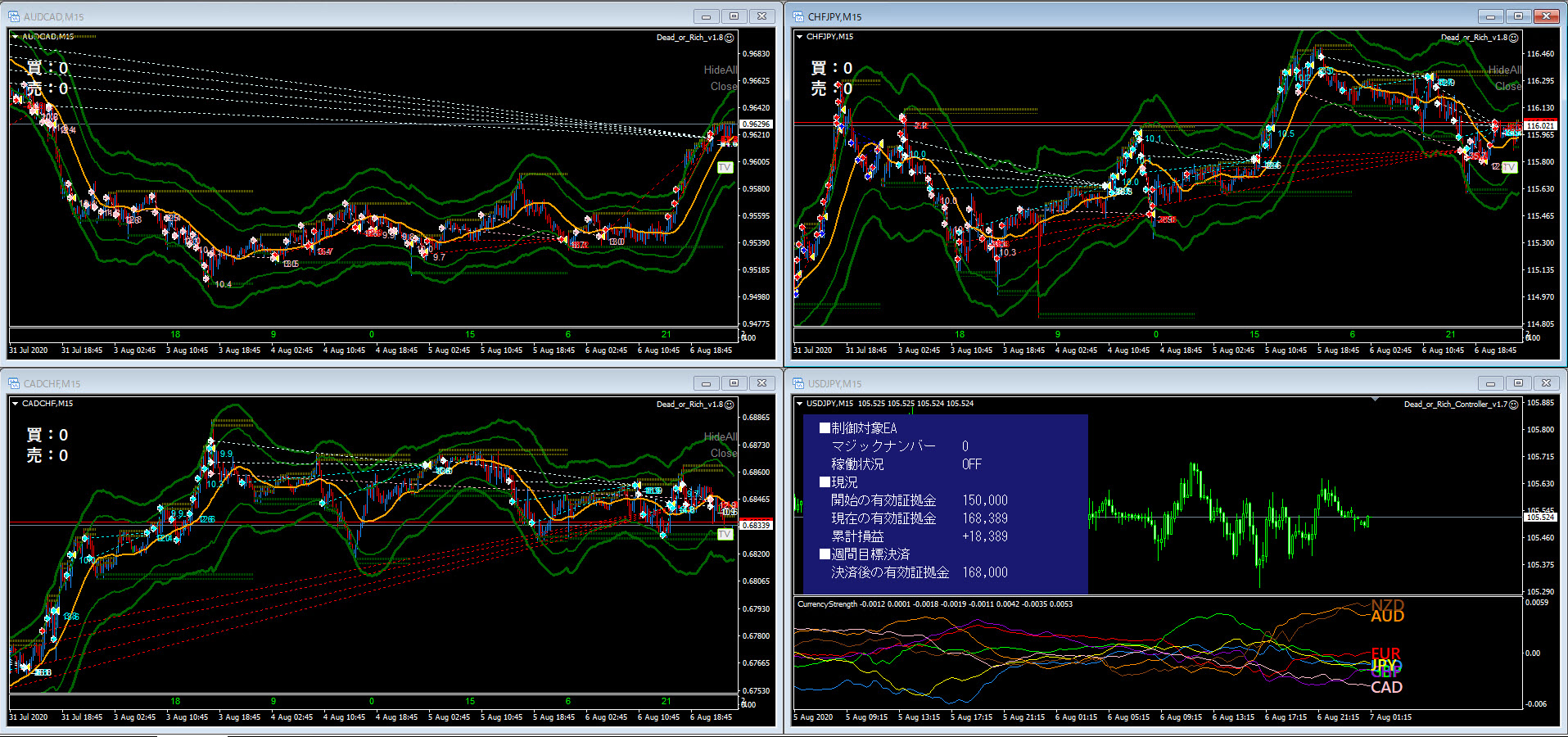Click the Close label on the CADCHF chart
The width and height of the screenshot is (1568, 737).
tap(723, 454)
